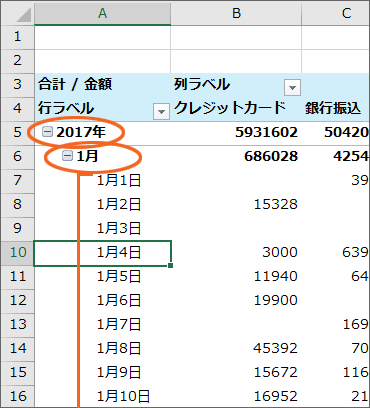Image resolution: width=370 pixels, height=408 pixels.
Task: Select the entire sheet corner button
Action: 17,14
